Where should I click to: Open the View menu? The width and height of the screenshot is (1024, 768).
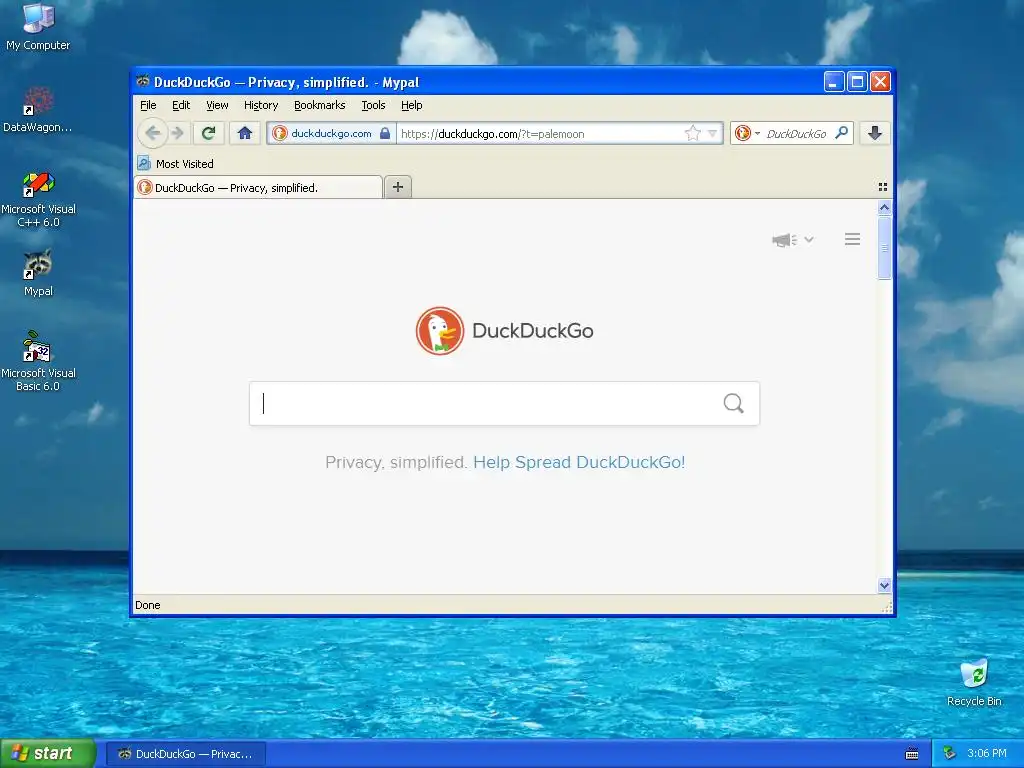click(x=217, y=105)
